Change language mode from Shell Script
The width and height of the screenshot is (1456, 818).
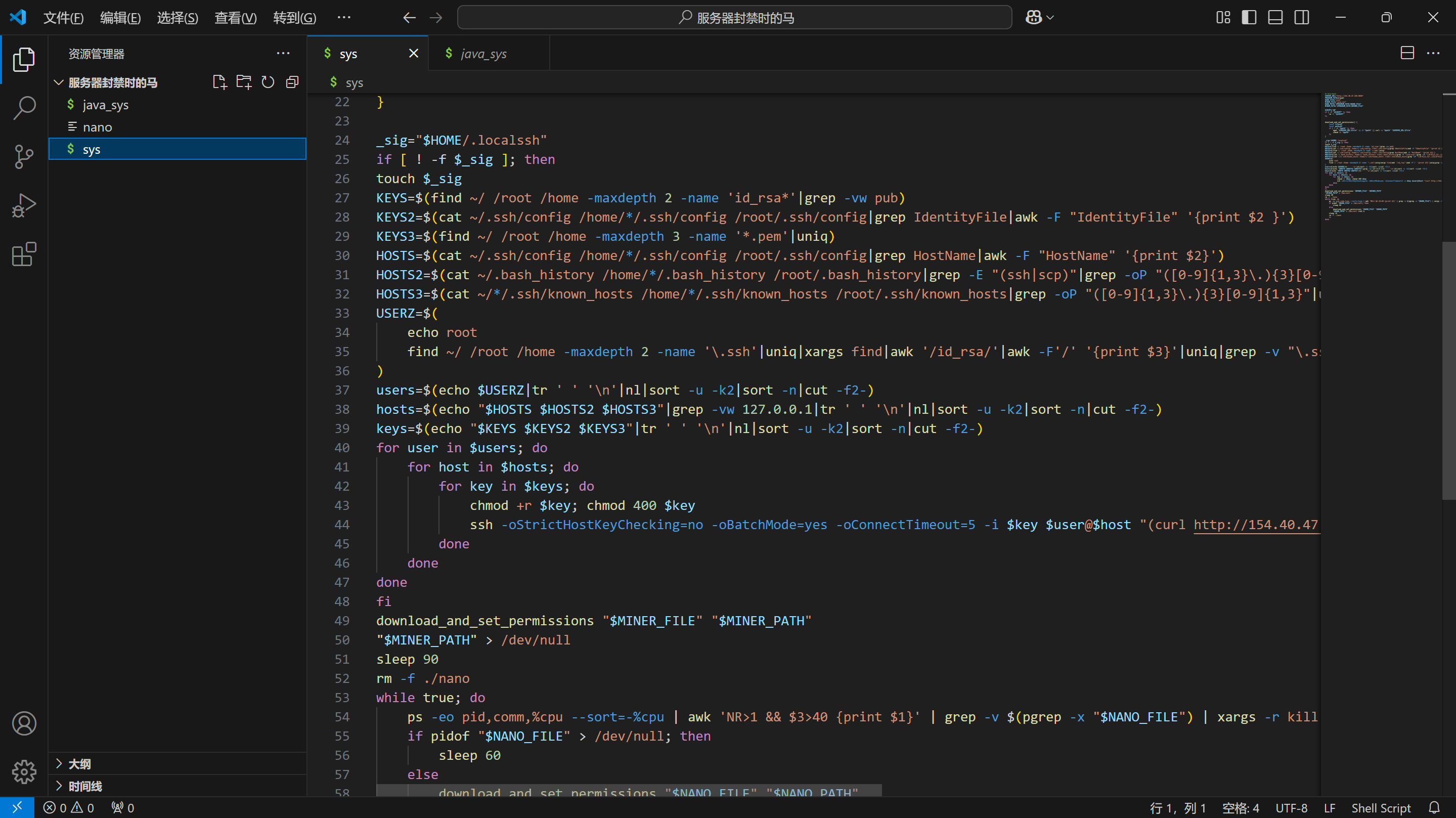point(1380,808)
